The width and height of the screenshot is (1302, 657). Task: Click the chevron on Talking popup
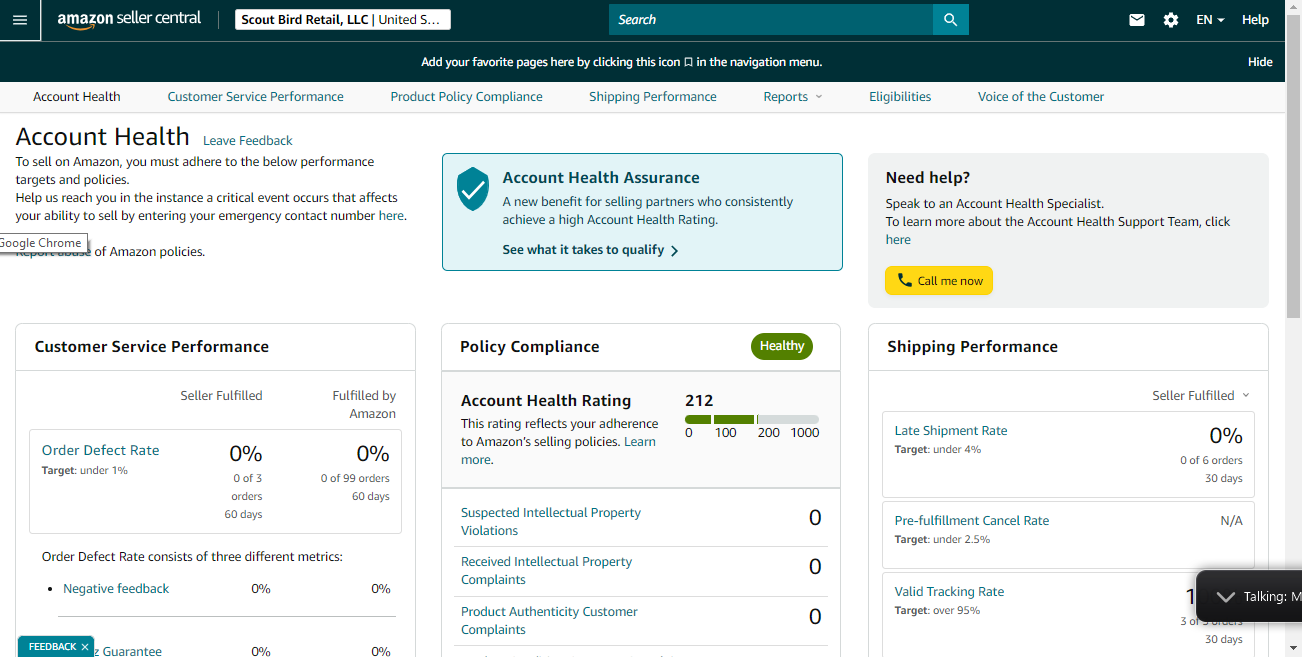coord(1225,596)
